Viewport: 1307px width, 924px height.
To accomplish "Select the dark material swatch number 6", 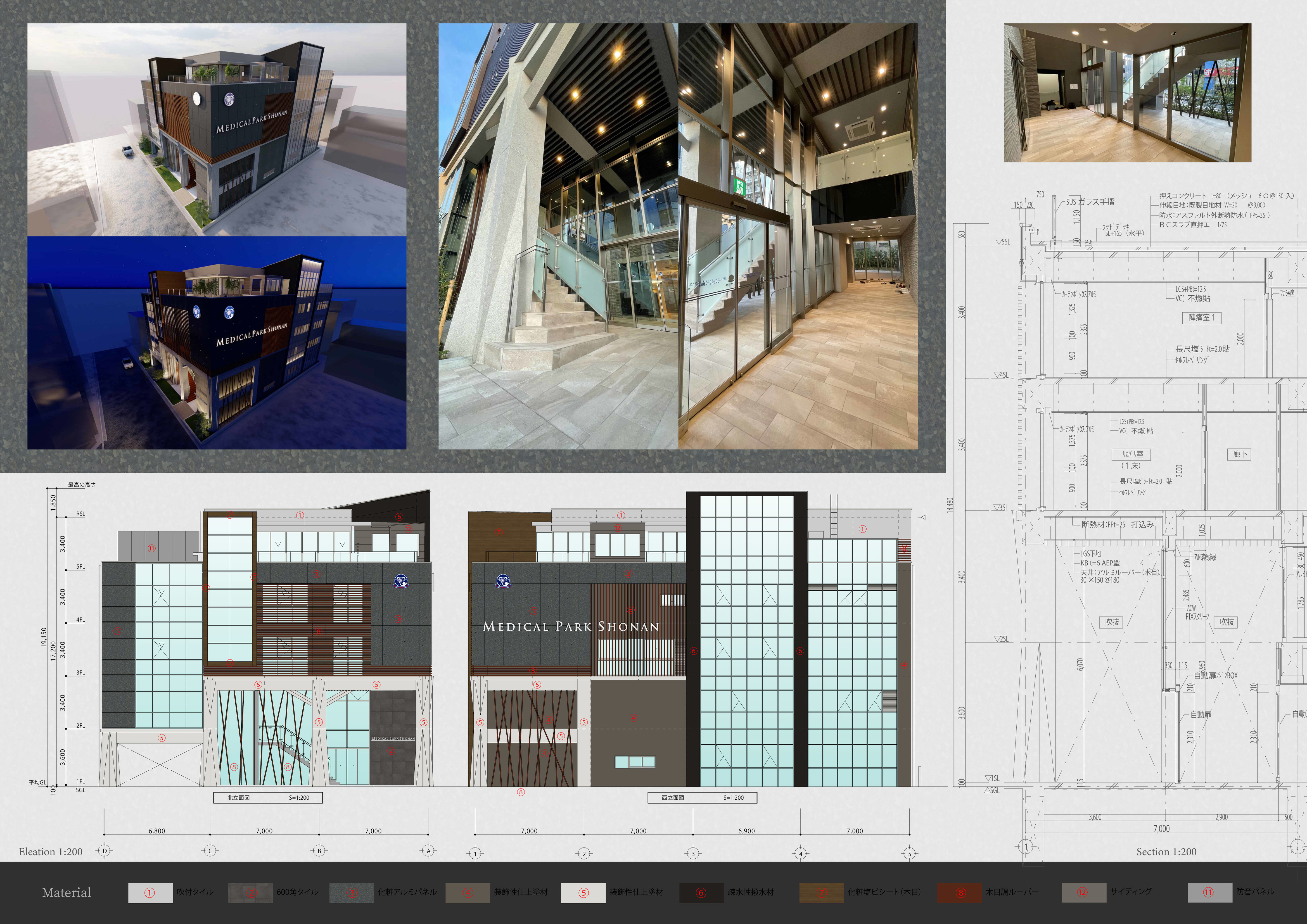I will (701, 893).
